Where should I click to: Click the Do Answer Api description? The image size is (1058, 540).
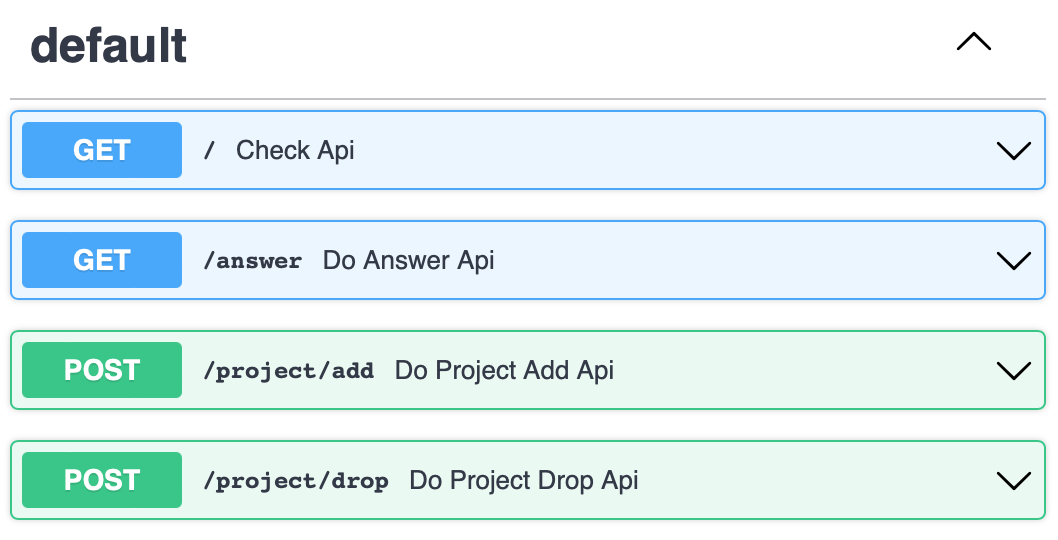[408, 260]
